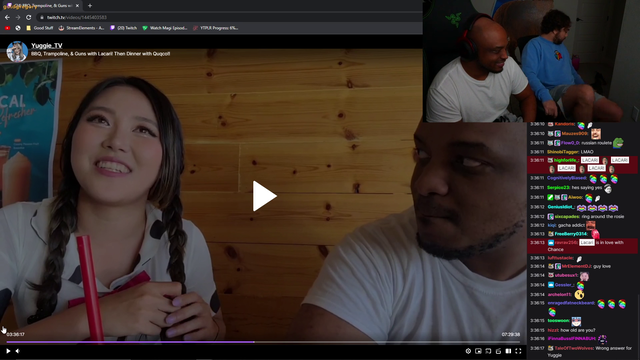Image resolution: width=640 pixels, height=360 pixels.
Task: Click the Yuggie_TV channel name
Action: click(47, 46)
